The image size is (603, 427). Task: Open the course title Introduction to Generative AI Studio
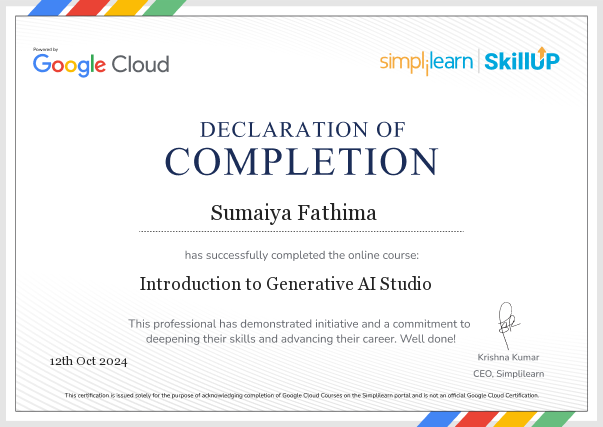286,283
